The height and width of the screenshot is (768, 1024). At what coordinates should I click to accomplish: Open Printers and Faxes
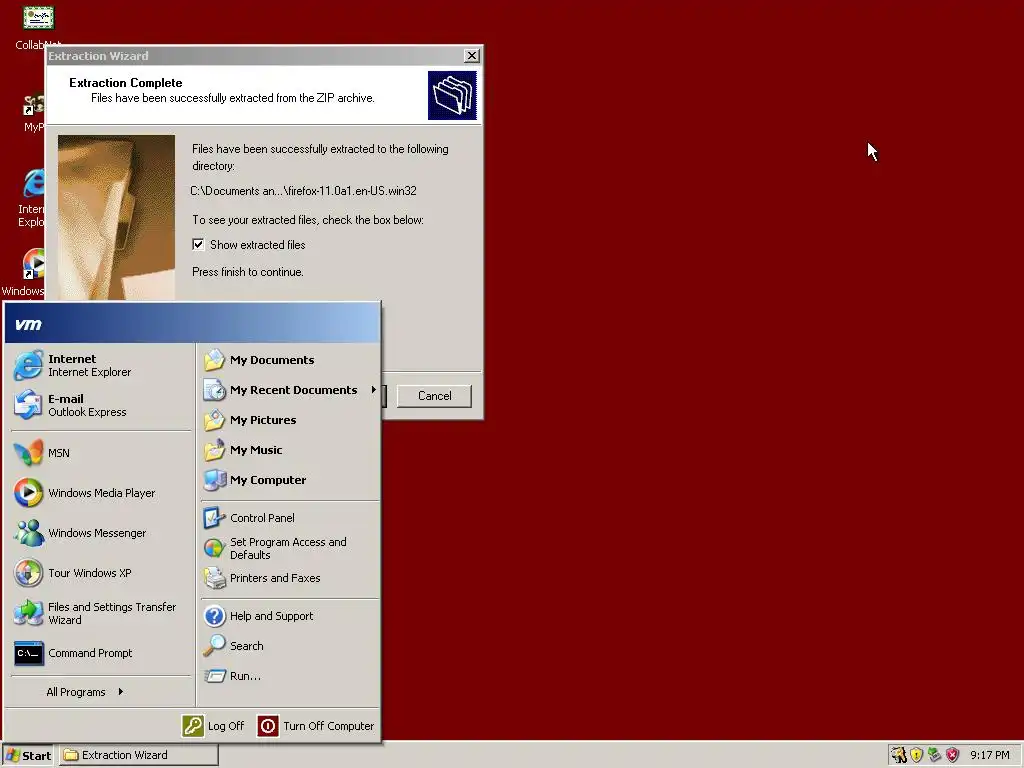289,578
